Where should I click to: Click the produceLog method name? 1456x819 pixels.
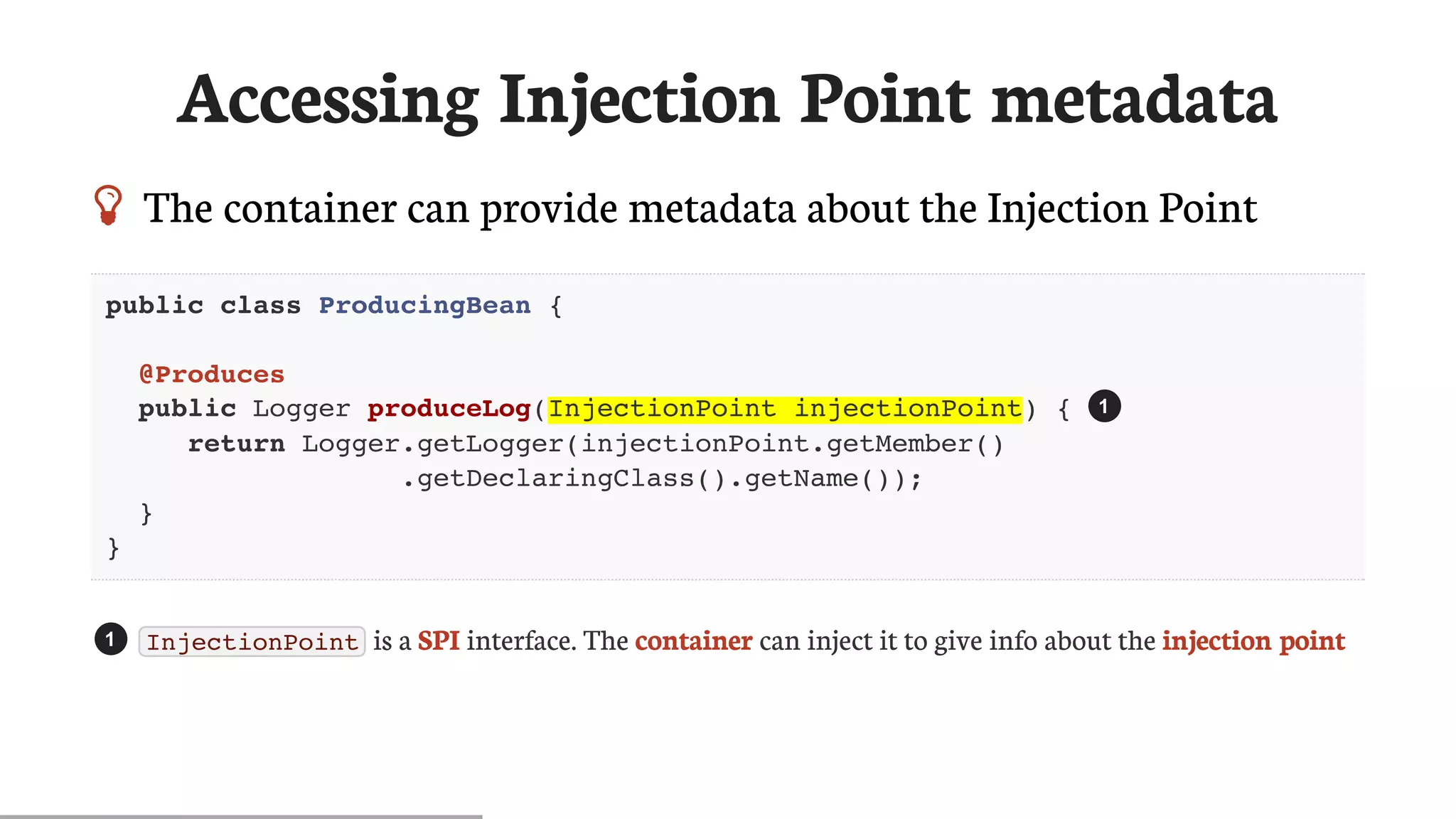pyautogui.click(x=449, y=409)
